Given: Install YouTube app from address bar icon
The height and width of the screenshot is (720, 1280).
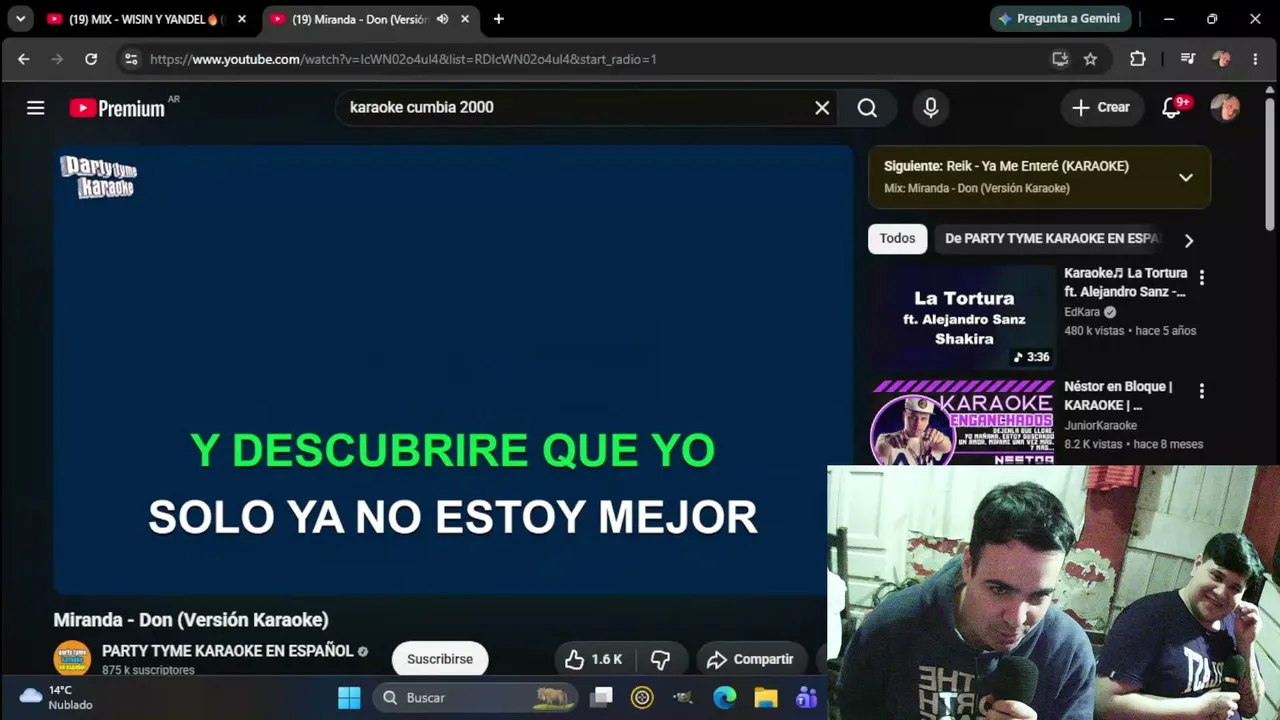Looking at the screenshot, I should pyautogui.click(x=1060, y=59).
